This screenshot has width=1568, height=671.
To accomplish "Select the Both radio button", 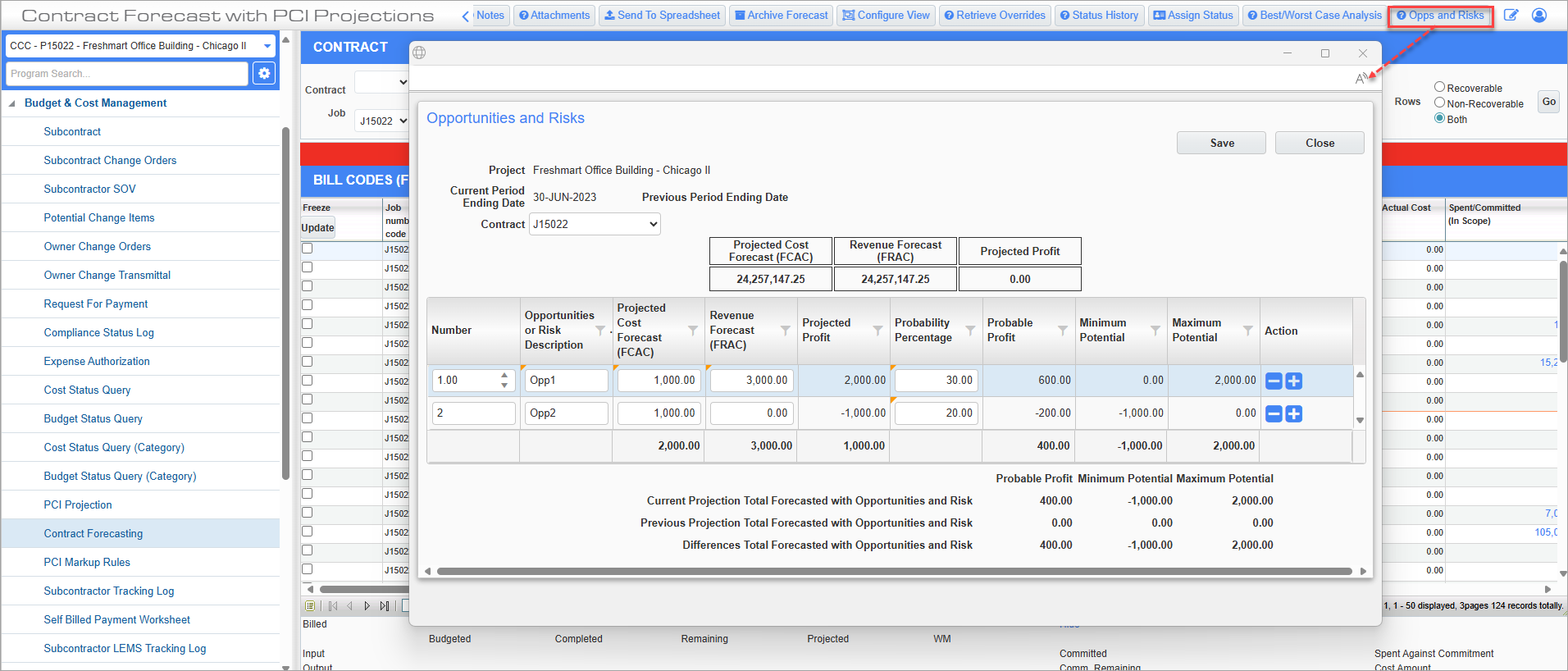I will click(1439, 118).
